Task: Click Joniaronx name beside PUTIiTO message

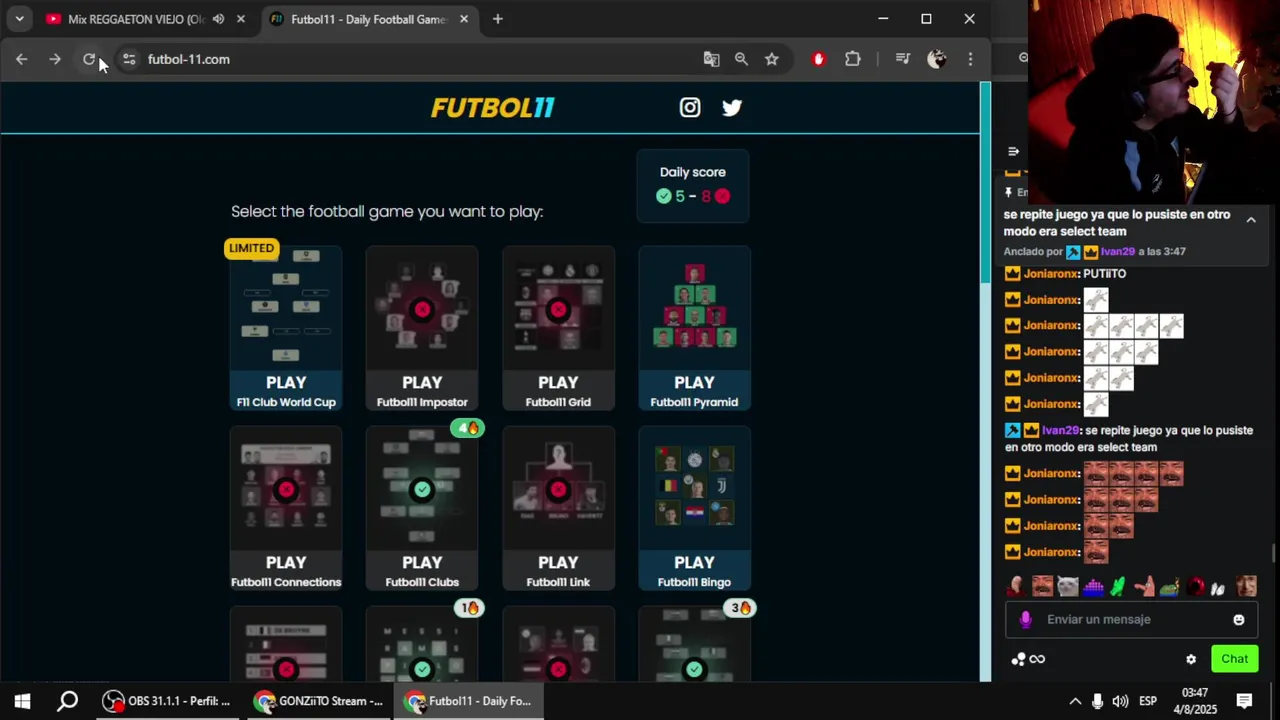Action: pos(1051,274)
